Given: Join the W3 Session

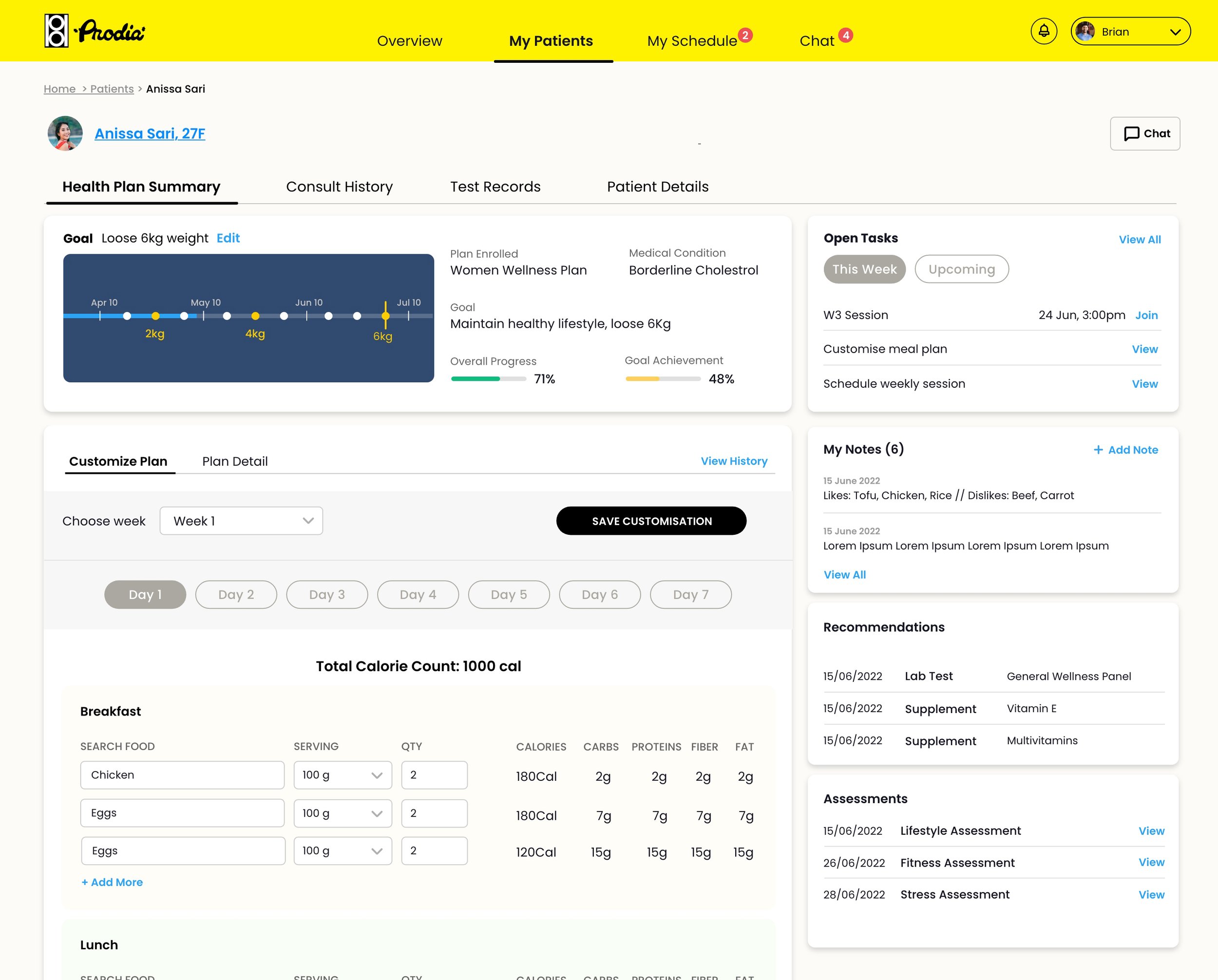Looking at the screenshot, I should (x=1146, y=315).
